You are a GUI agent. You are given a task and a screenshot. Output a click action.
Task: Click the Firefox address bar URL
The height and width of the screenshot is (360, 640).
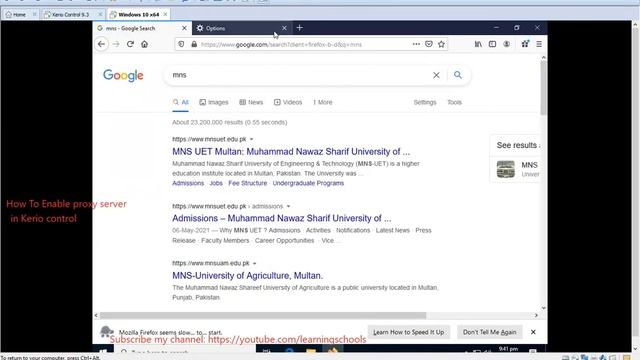(x=282, y=44)
